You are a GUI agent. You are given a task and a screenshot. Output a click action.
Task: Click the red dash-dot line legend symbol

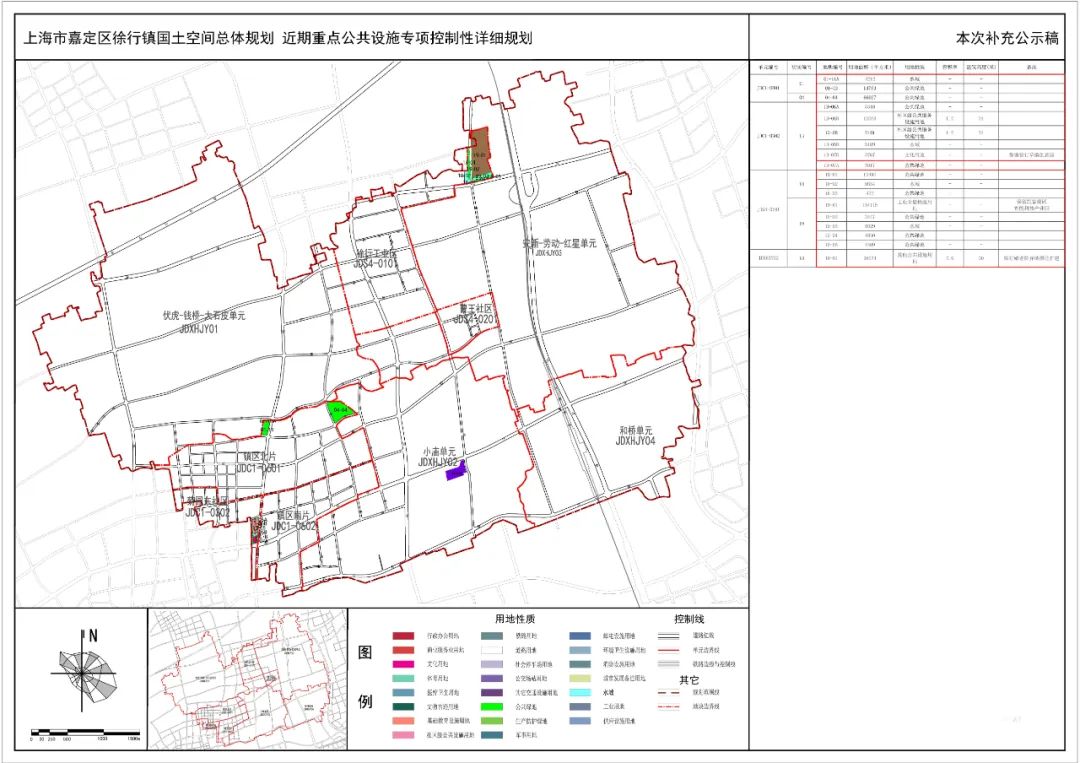click(669, 707)
